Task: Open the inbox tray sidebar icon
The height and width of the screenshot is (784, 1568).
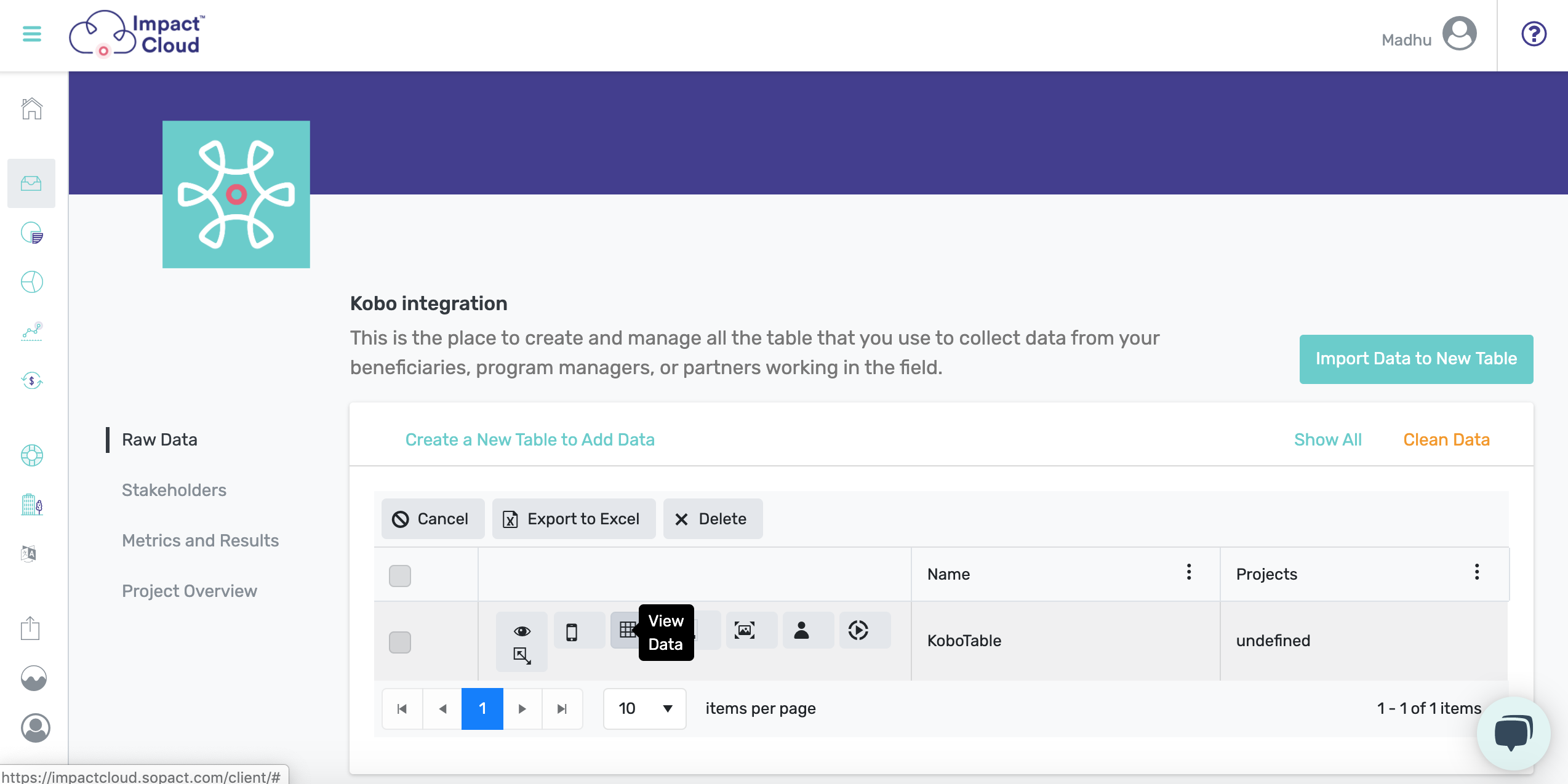Action: (31, 183)
